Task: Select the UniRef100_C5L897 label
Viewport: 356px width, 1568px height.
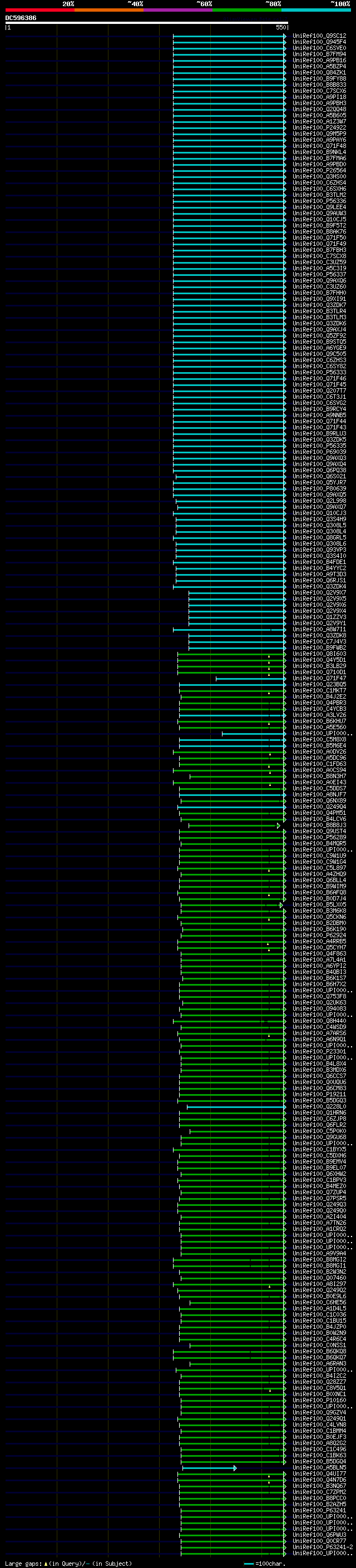Action: [x=319, y=868]
